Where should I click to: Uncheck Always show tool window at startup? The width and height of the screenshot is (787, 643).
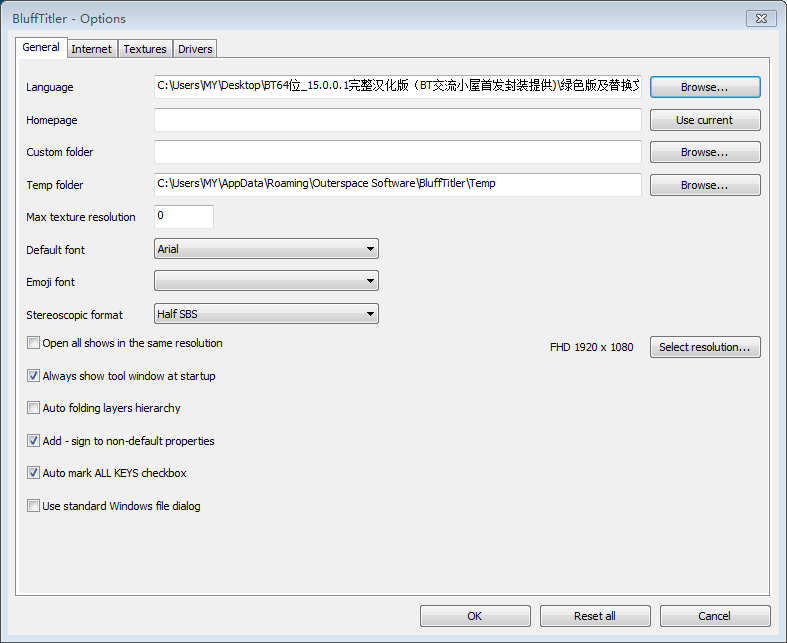click(x=34, y=376)
